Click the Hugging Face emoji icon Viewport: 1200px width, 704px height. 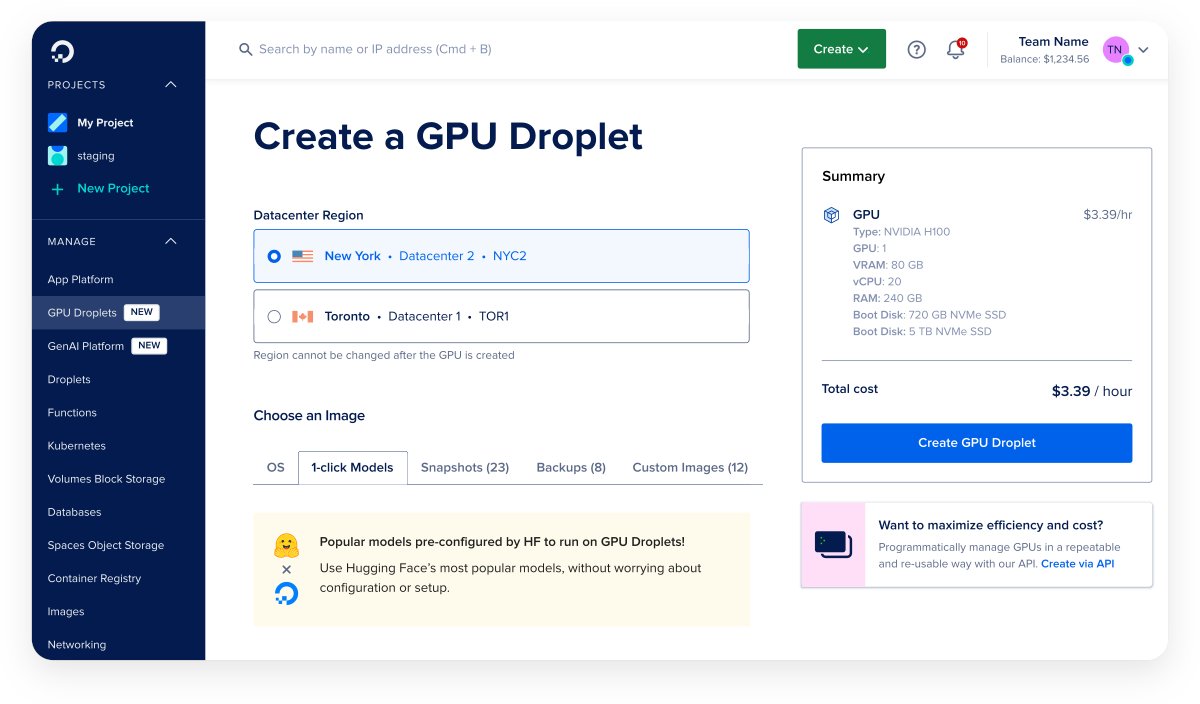point(286,546)
